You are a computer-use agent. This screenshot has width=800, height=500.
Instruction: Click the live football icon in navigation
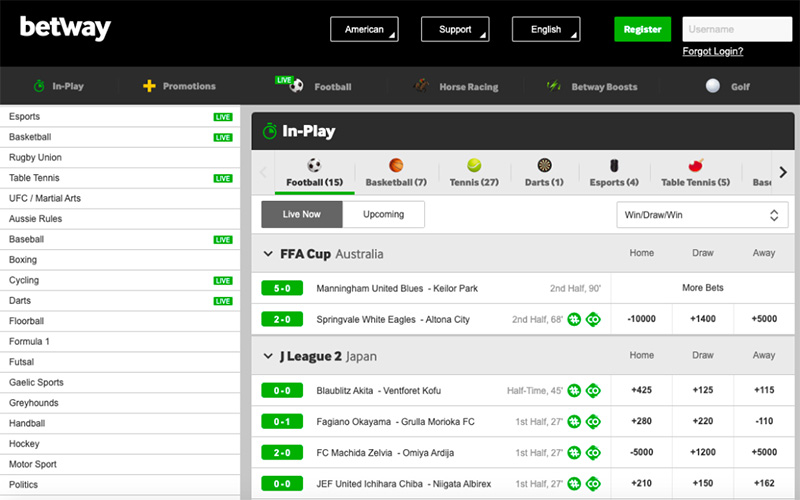pos(290,84)
